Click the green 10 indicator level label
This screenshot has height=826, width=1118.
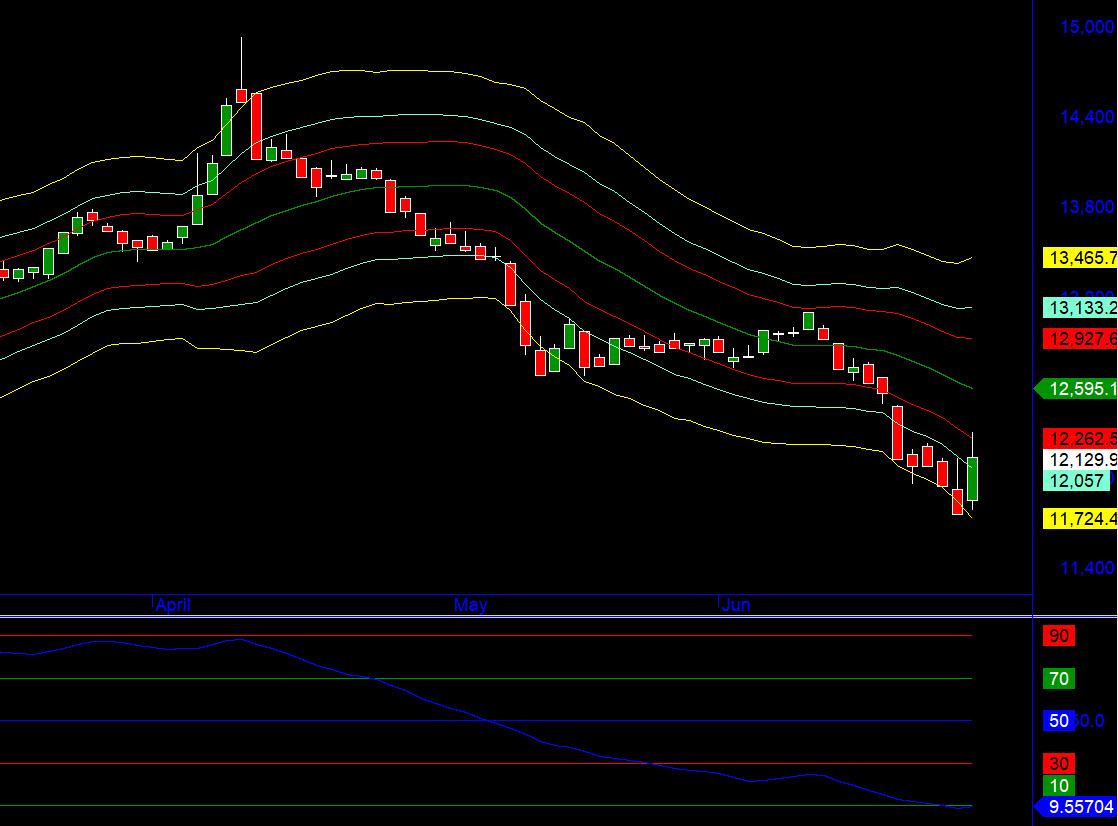1059,785
